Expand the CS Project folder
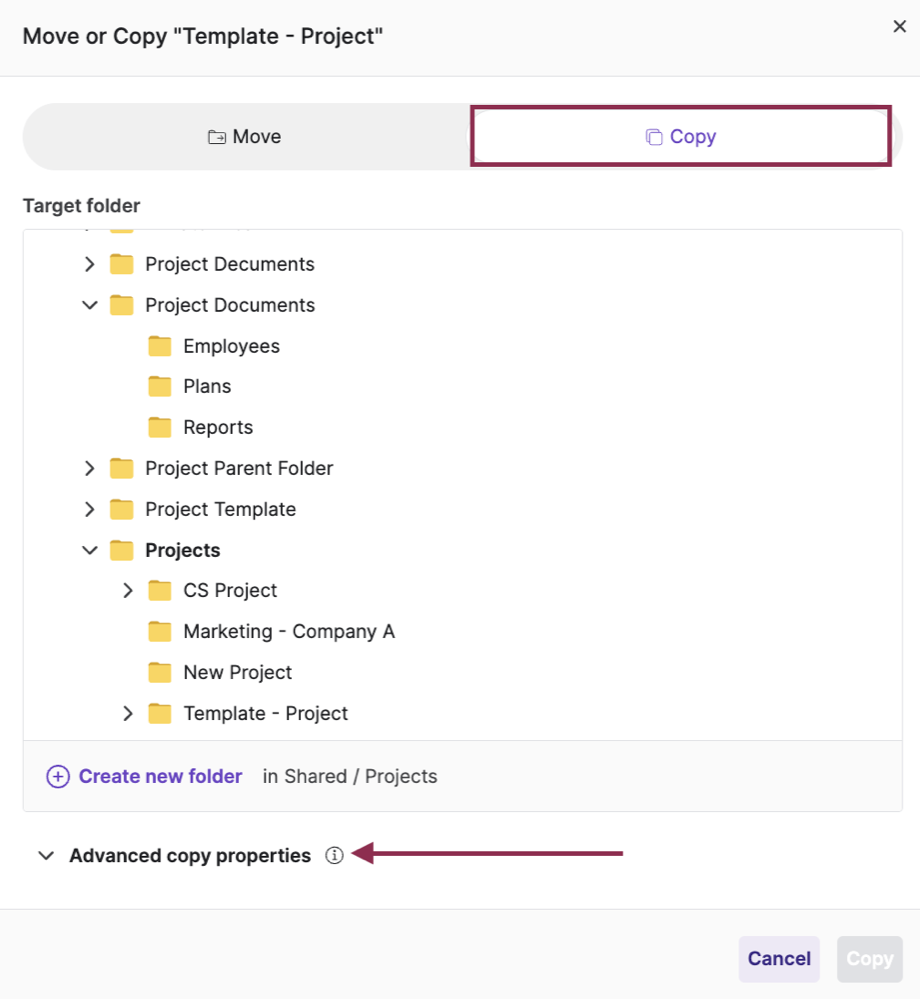The height and width of the screenshot is (999, 920). [x=127, y=590]
